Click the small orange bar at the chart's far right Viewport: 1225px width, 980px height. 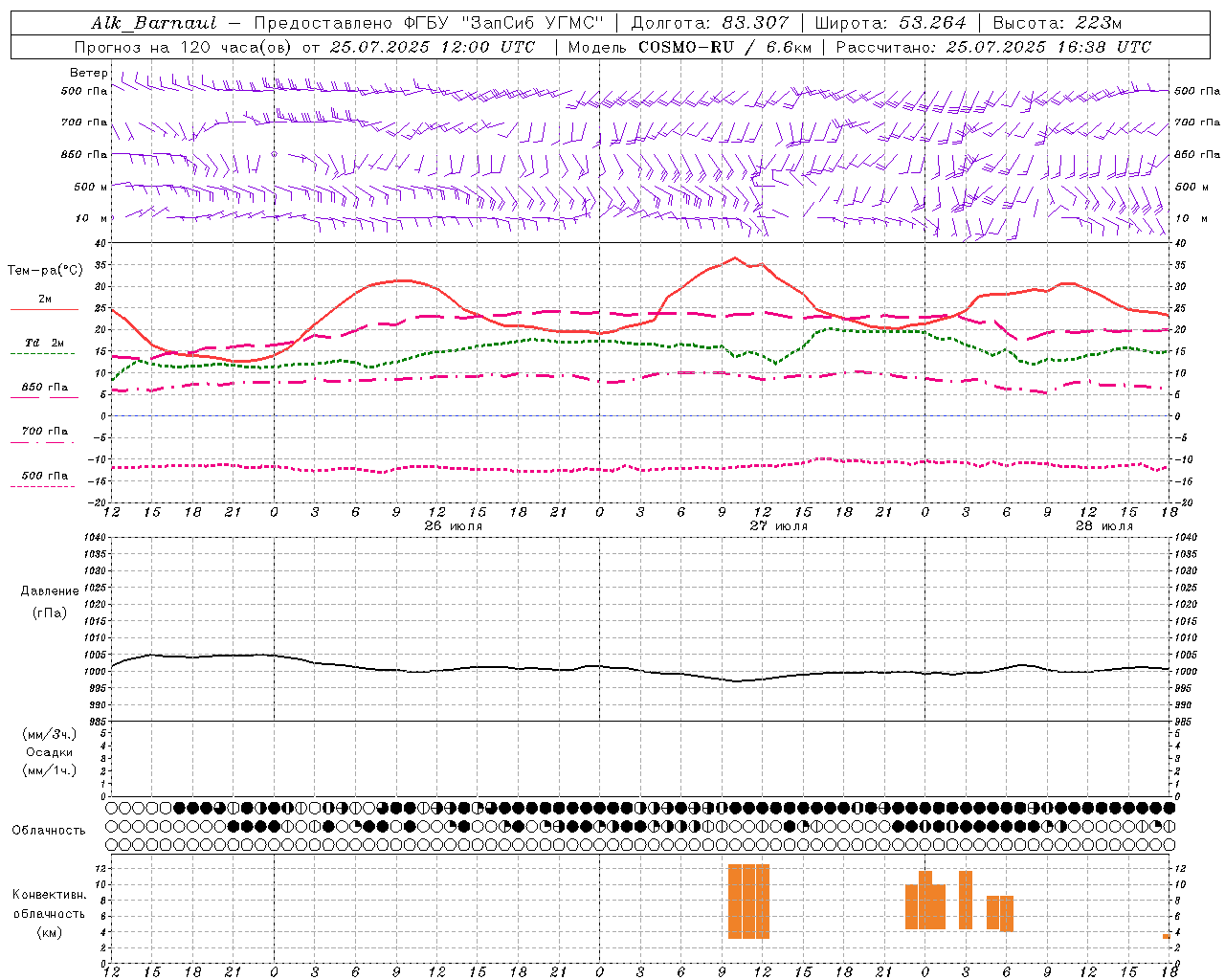pos(1167,936)
